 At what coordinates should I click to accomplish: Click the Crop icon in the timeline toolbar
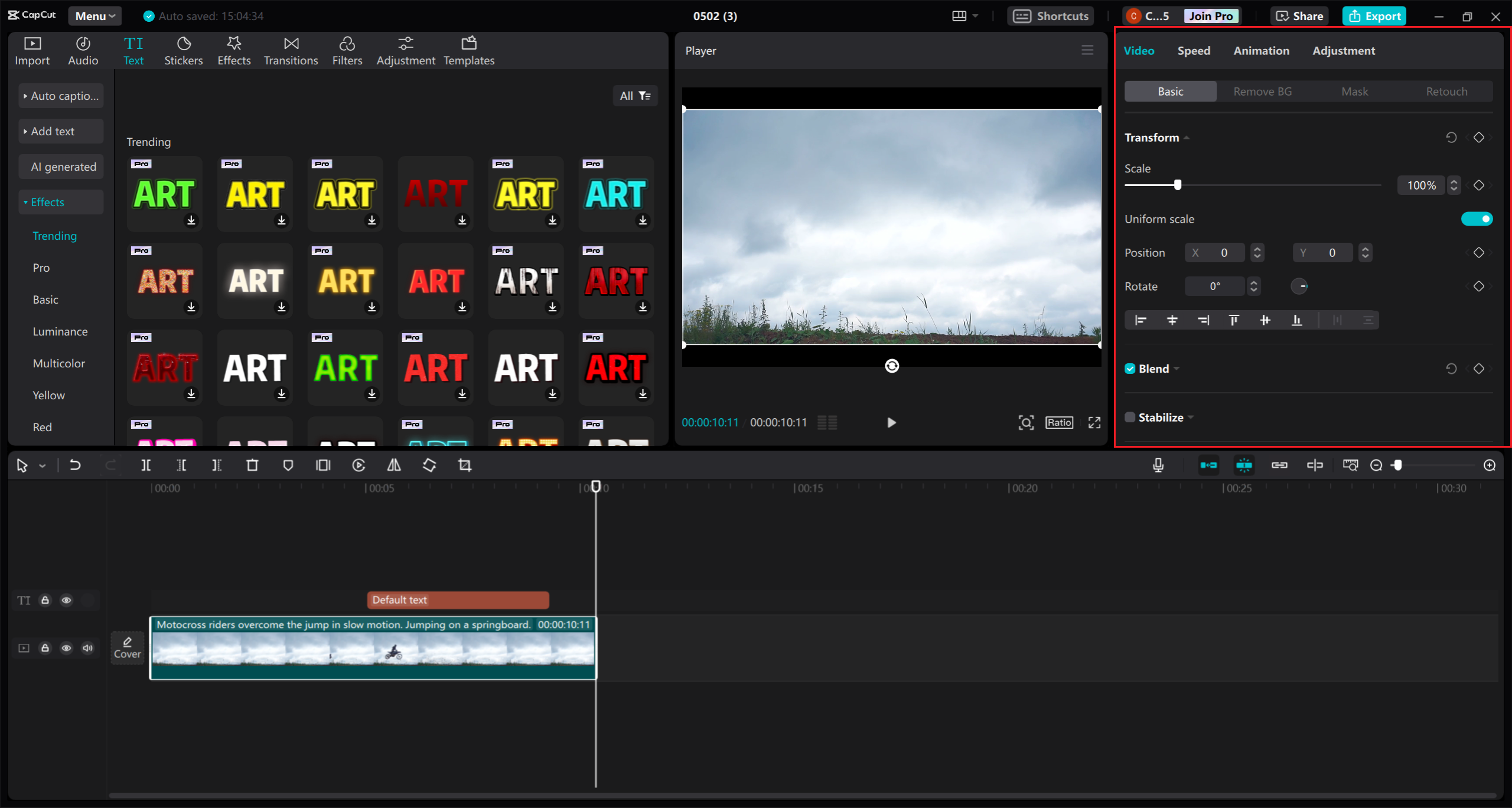tap(464, 465)
